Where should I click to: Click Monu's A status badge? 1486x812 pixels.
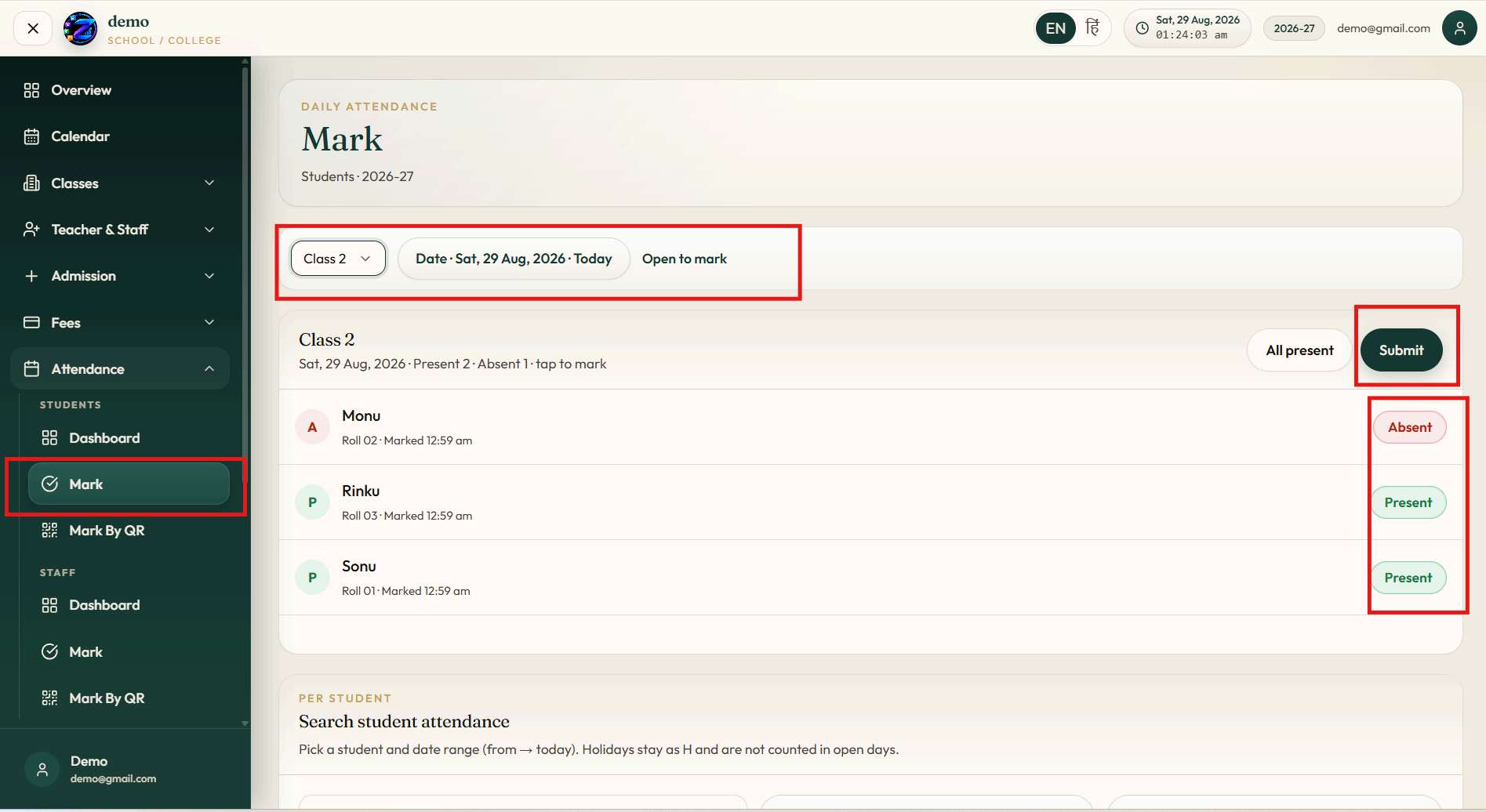[x=312, y=427]
